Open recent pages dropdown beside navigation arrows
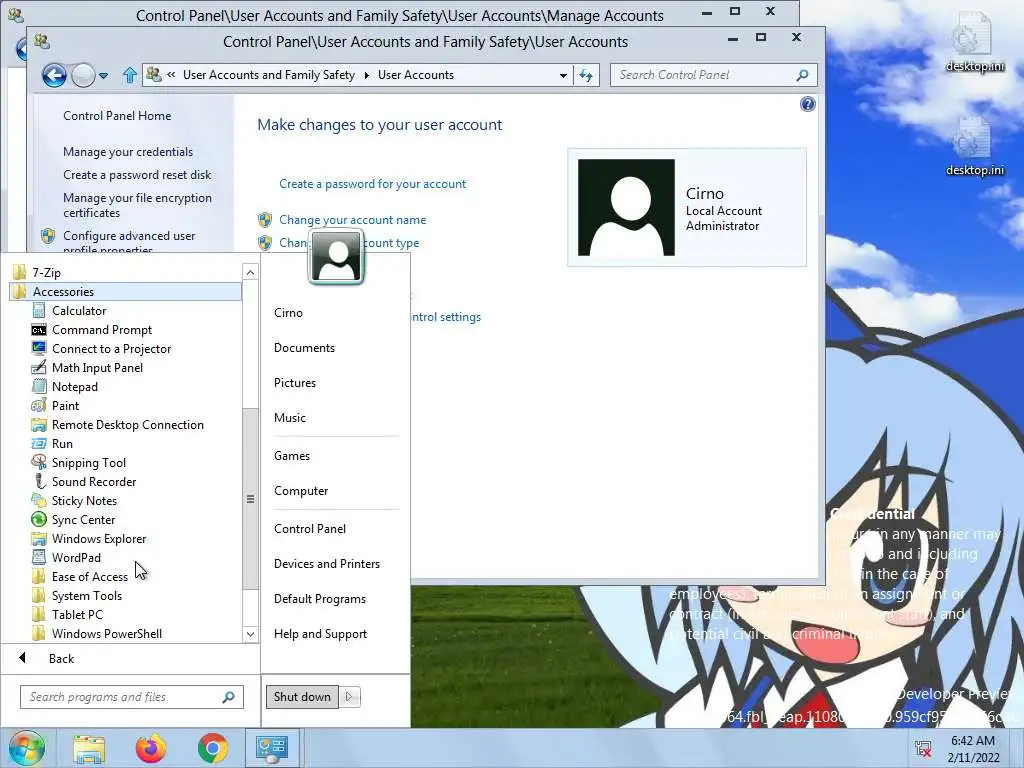Image resolution: width=1024 pixels, height=768 pixels. (103, 76)
